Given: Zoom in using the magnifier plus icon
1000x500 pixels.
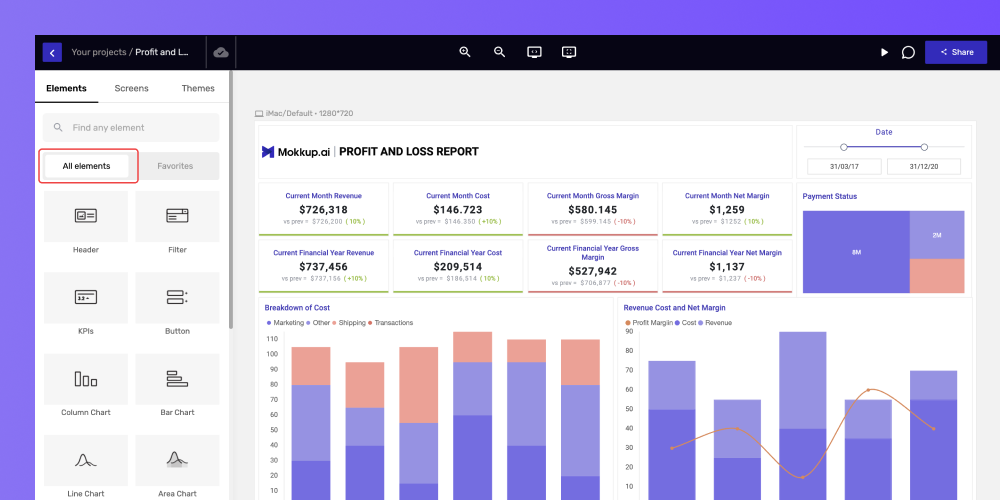Looking at the screenshot, I should [x=465, y=52].
